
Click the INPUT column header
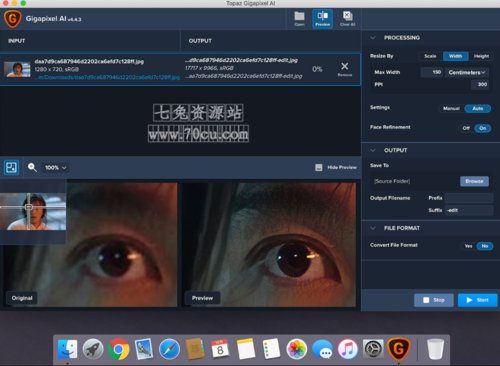click(x=17, y=41)
